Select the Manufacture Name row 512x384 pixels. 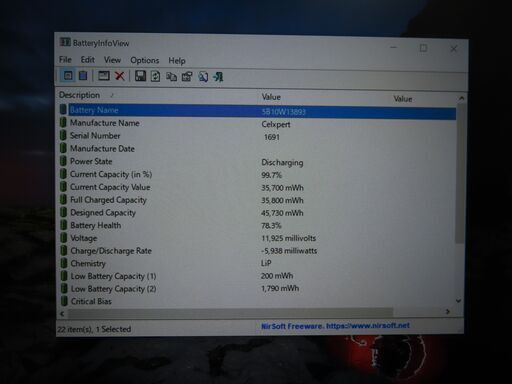(257, 123)
